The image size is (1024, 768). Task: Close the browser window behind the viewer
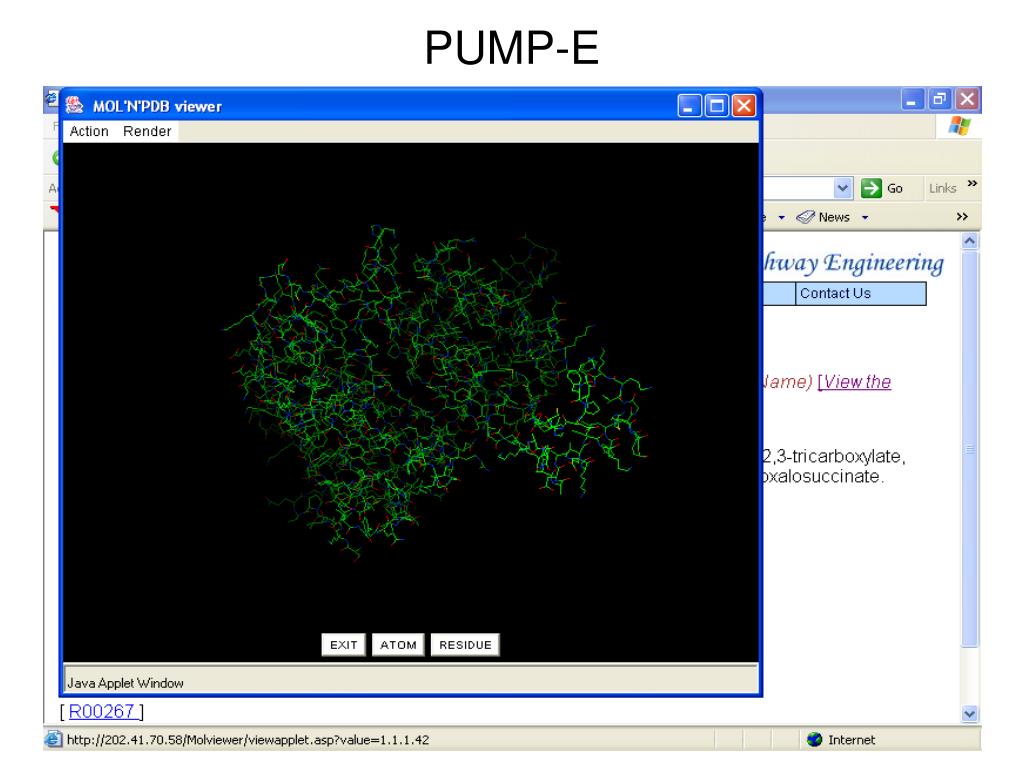point(967,99)
